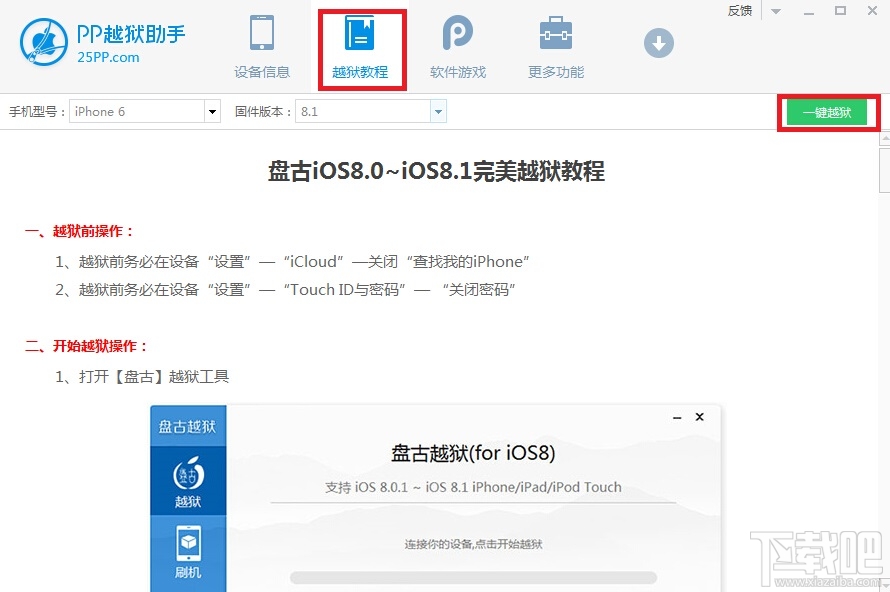Image resolution: width=890 pixels, height=592 pixels.
Task: Click the 支持 iOS 8.0.1 ~ iOS 8.1 text
Action: tap(473, 487)
